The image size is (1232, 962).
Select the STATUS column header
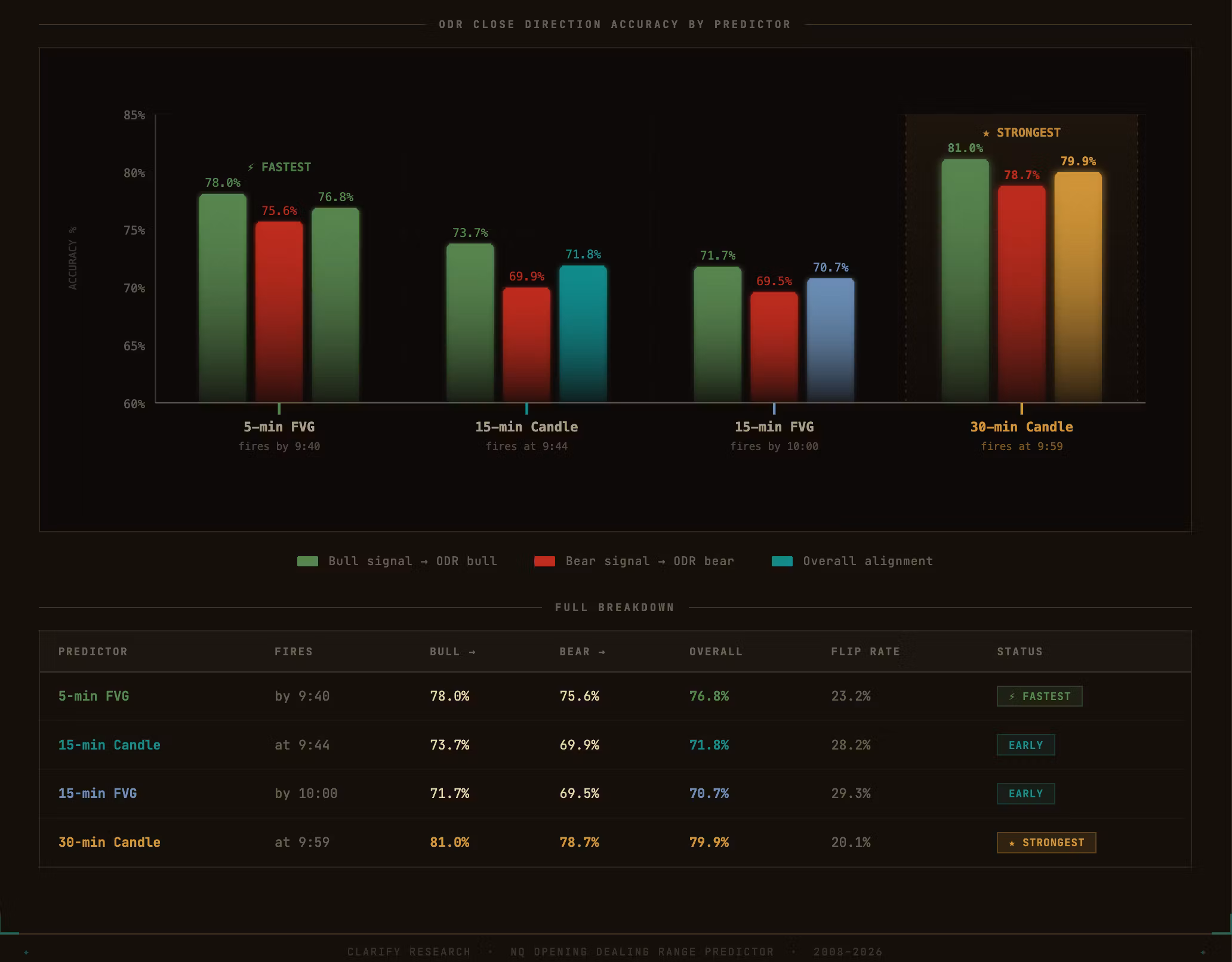click(x=1020, y=652)
